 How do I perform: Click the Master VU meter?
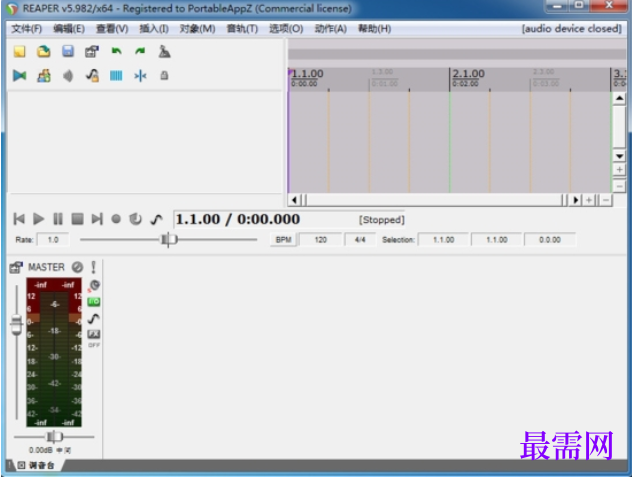[x=54, y=352]
